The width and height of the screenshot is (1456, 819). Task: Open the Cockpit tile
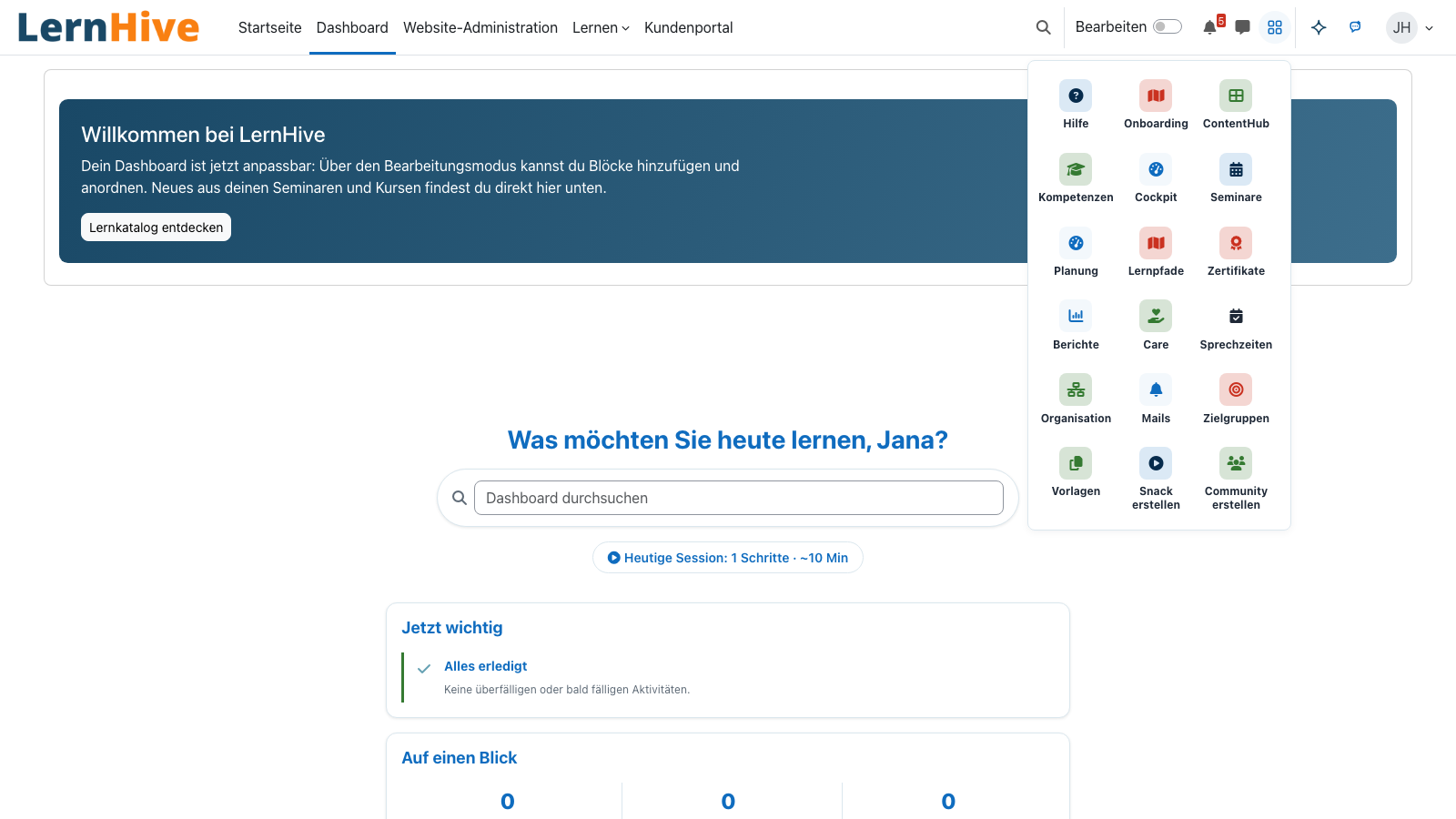click(1156, 178)
